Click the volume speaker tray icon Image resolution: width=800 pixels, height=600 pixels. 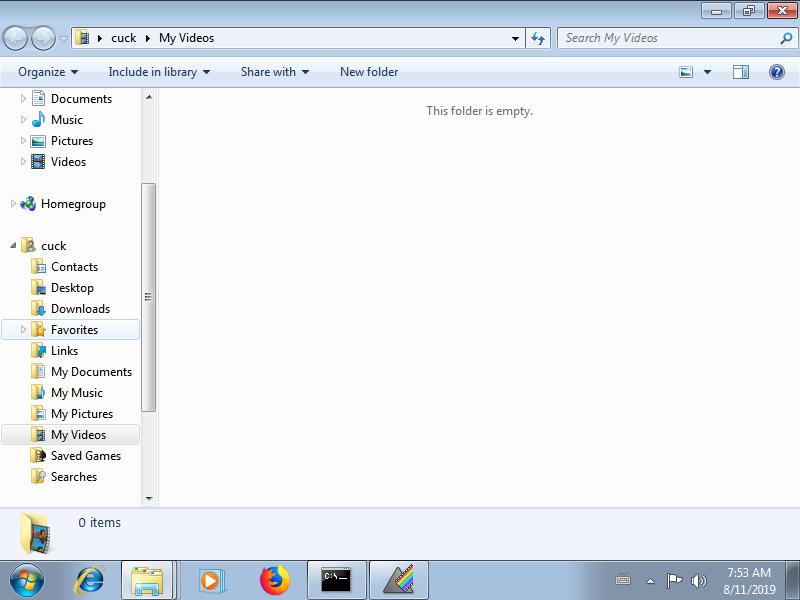point(698,580)
